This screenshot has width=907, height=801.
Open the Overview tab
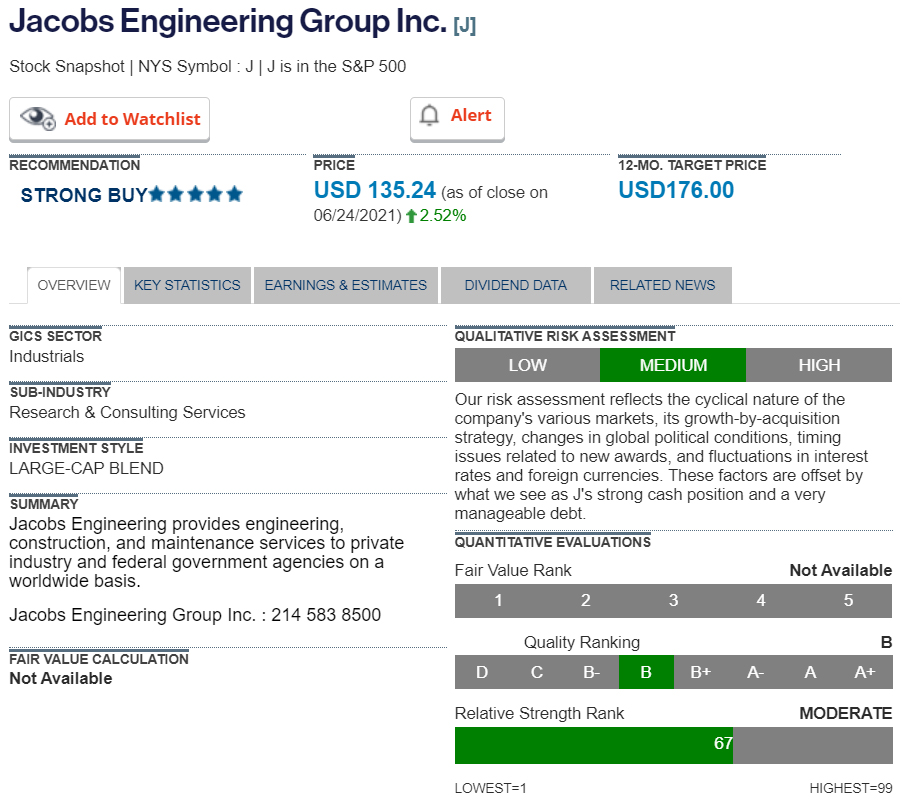point(74,285)
